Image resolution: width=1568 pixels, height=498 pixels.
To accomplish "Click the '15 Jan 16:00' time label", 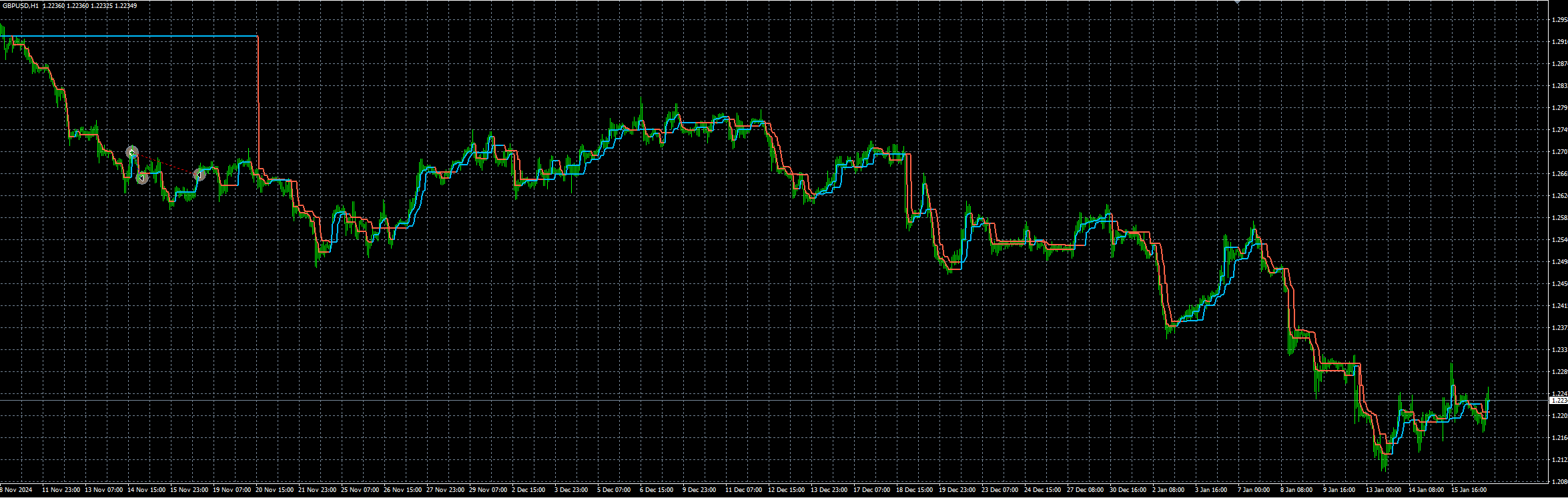I will click(x=1470, y=490).
